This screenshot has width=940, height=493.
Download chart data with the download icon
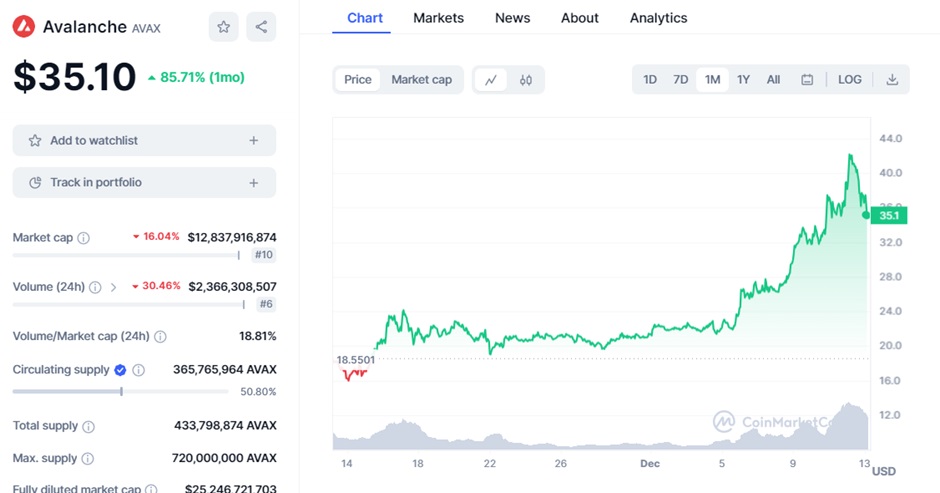click(892, 80)
